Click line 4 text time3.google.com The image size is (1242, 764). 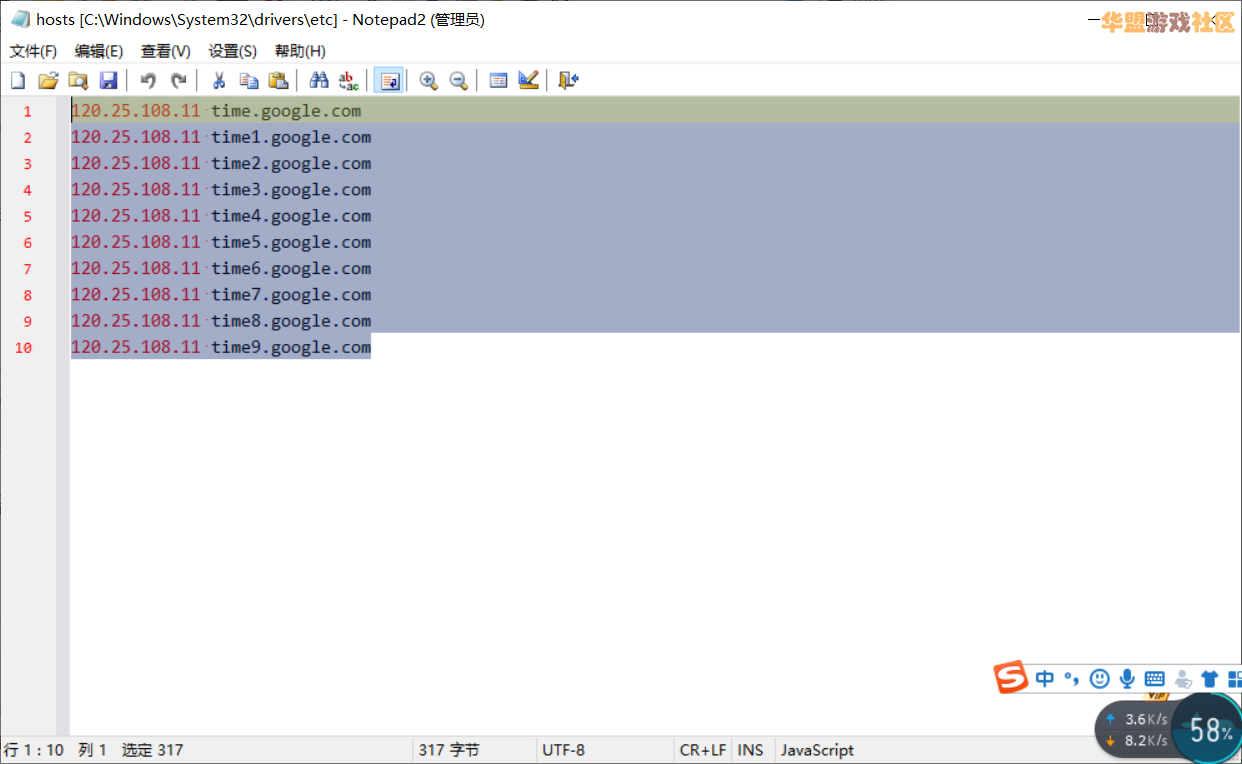(x=291, y=189)
